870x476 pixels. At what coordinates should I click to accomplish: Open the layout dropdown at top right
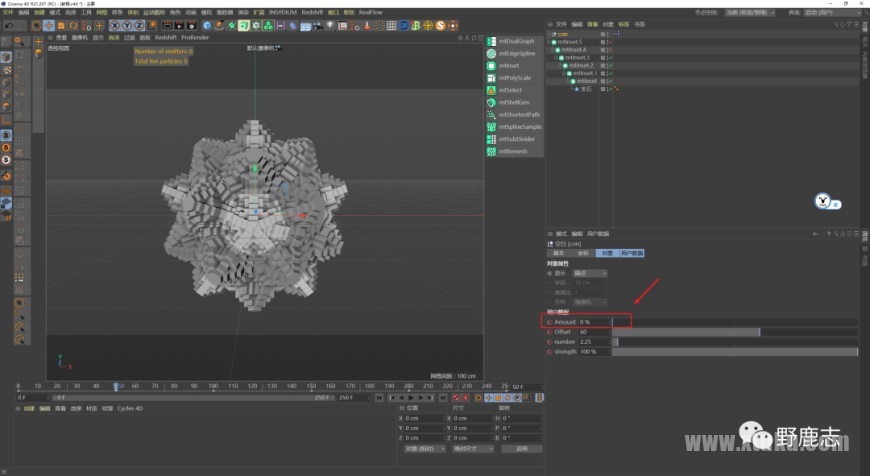834,12
